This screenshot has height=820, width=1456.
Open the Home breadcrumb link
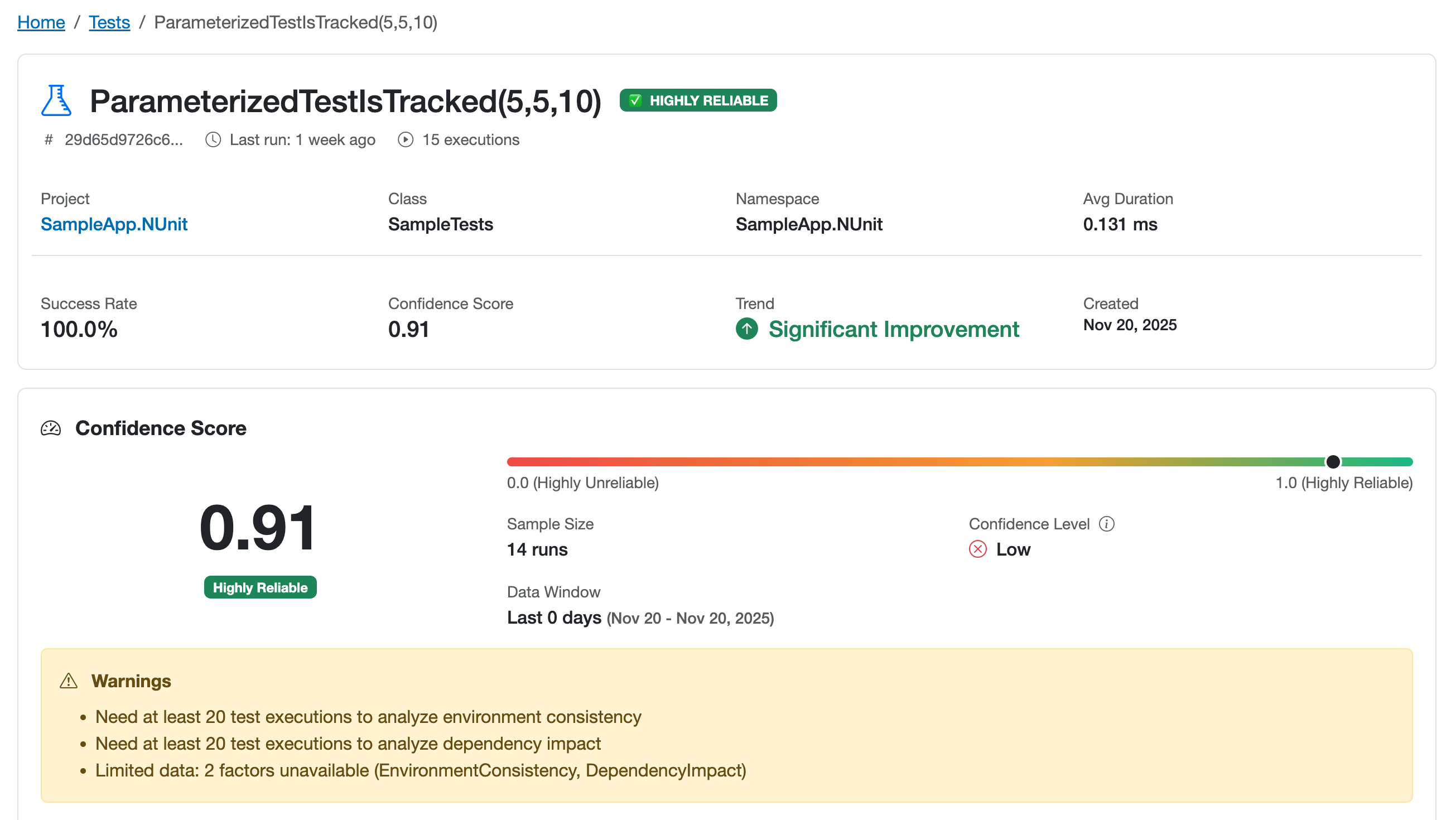tap(41, 22)
